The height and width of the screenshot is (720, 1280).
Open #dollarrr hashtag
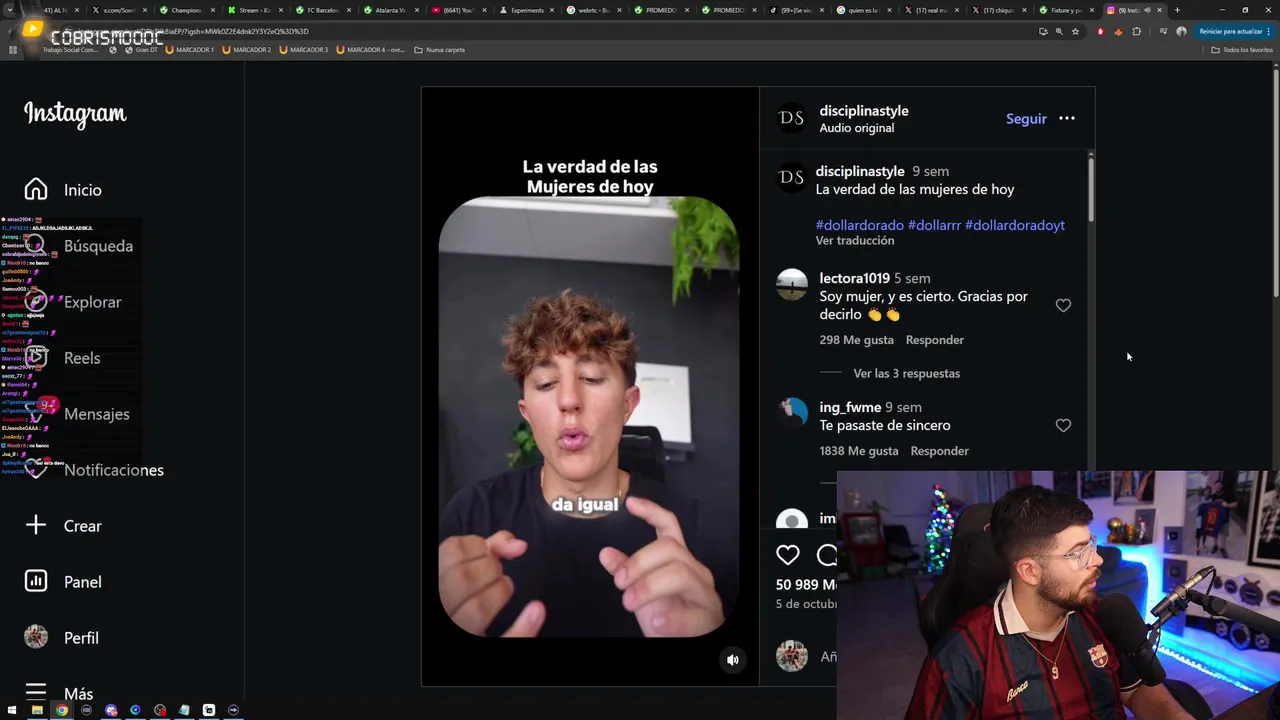934,225
